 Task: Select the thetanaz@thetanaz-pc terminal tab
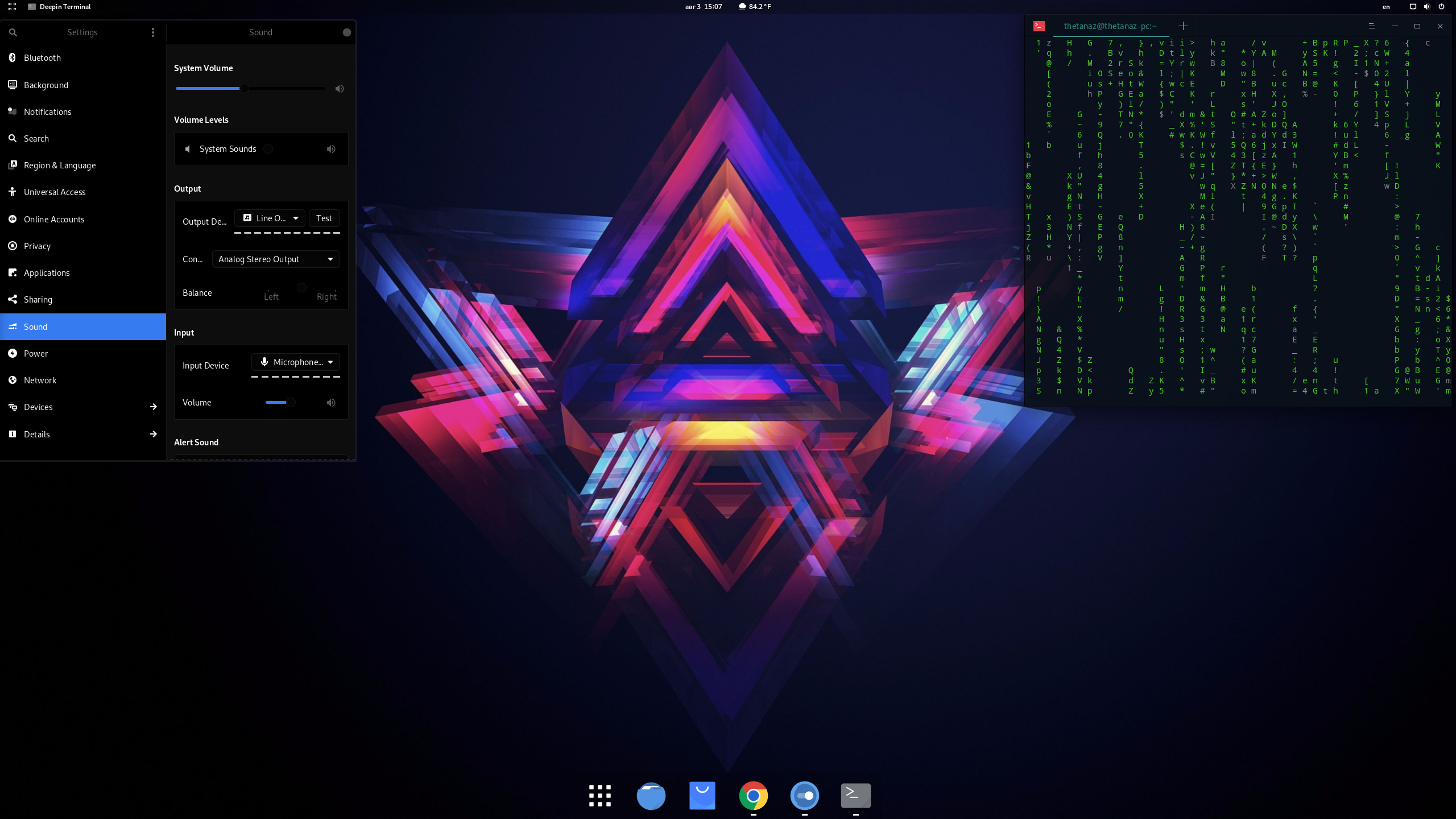pyautogui.click(x=1110, y=26)
